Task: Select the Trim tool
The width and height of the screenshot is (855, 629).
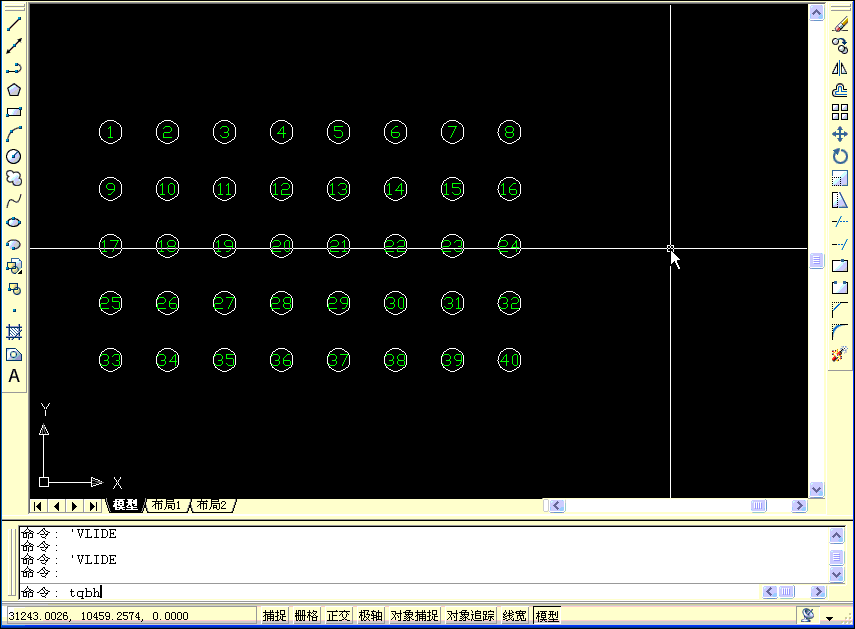Action: [x=840, y=222]
